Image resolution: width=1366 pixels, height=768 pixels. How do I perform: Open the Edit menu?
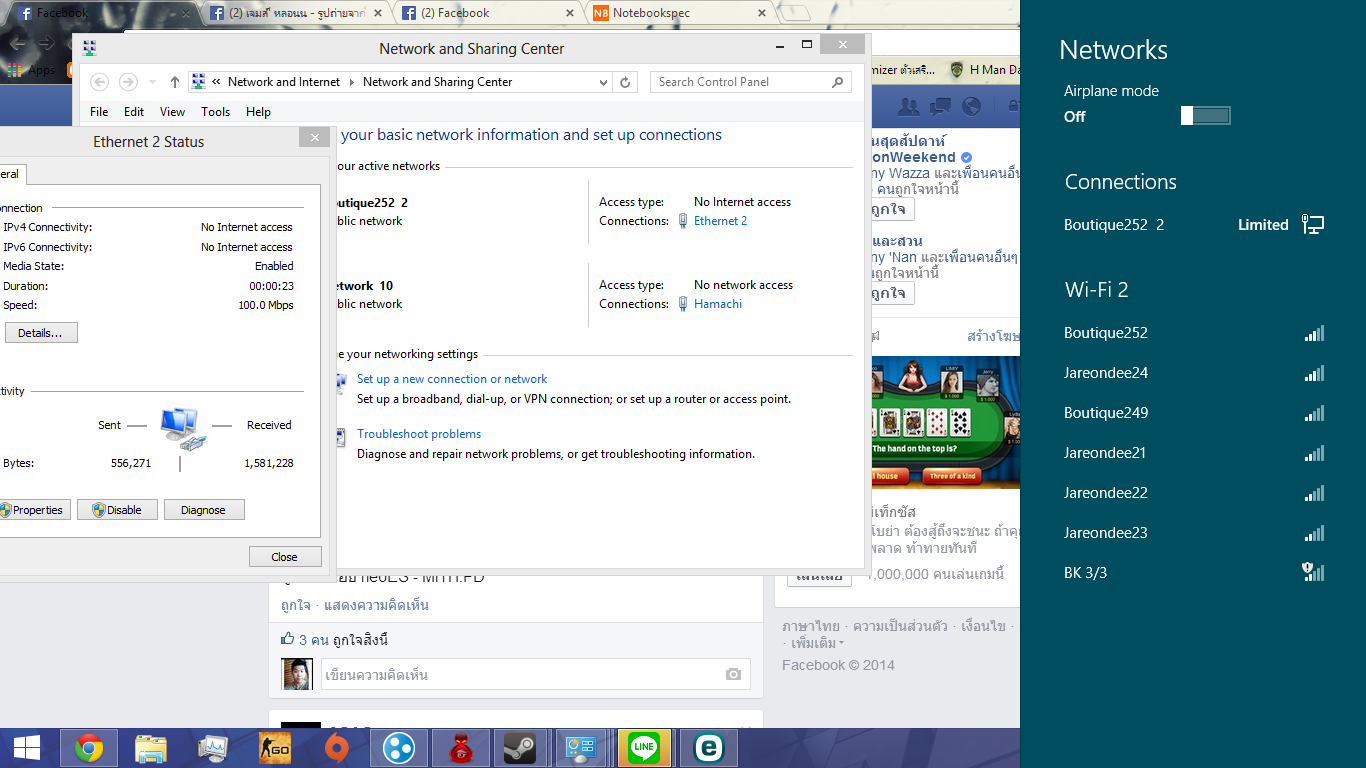point(134,112)
